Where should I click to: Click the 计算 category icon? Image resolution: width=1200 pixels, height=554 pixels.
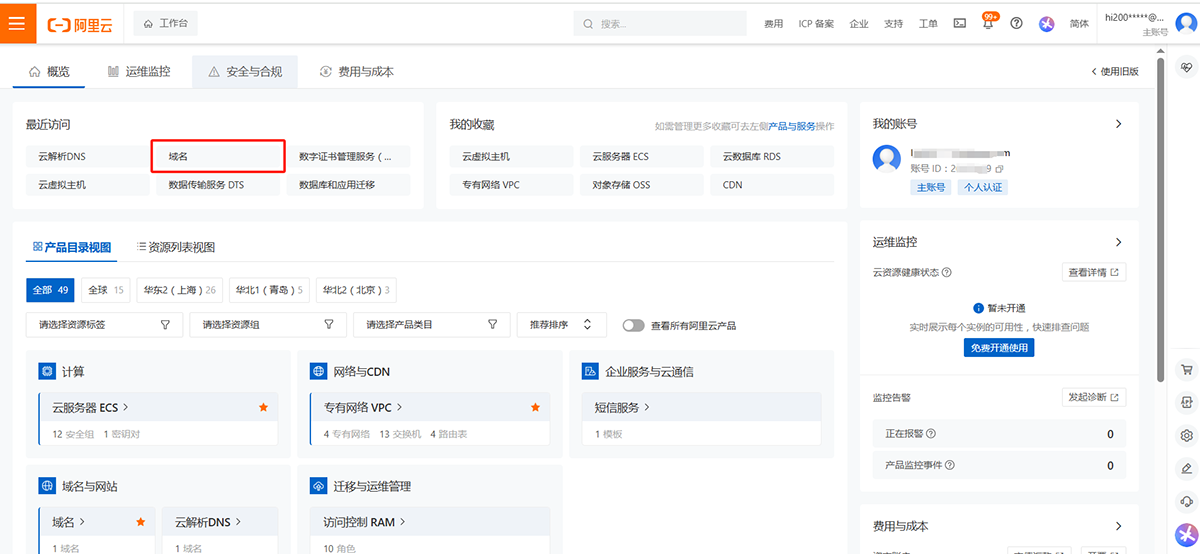(x=46, y=371)
